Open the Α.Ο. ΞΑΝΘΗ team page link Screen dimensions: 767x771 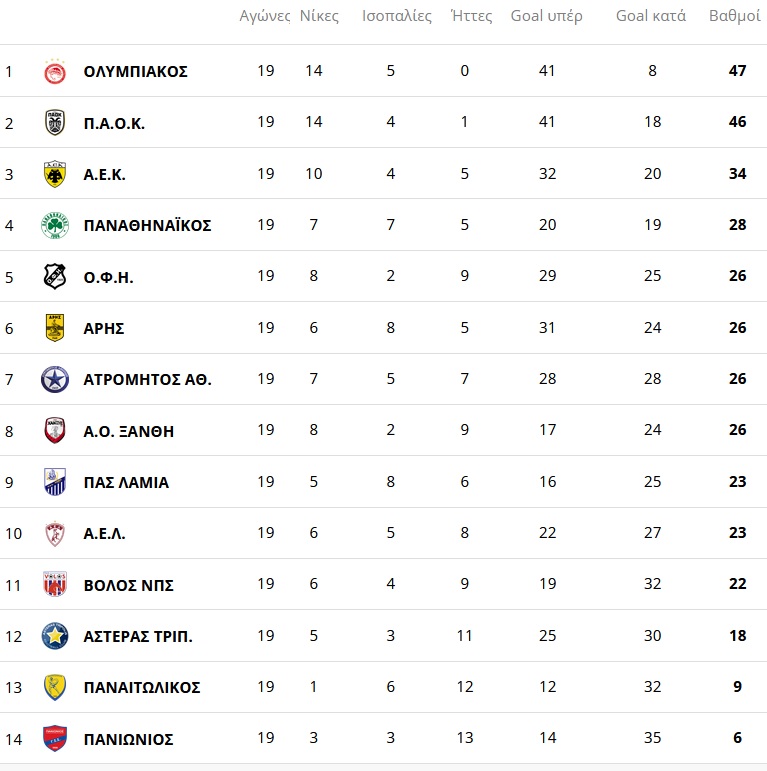click(x=129, y=432)
